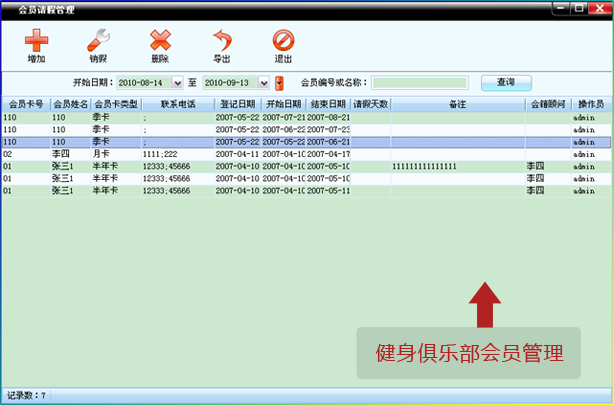Image resolution: width=614 pixels, height=405 pixels.
Task: Click the red plus 增加 (Add) icon
Action: click(x=36, y=40)
